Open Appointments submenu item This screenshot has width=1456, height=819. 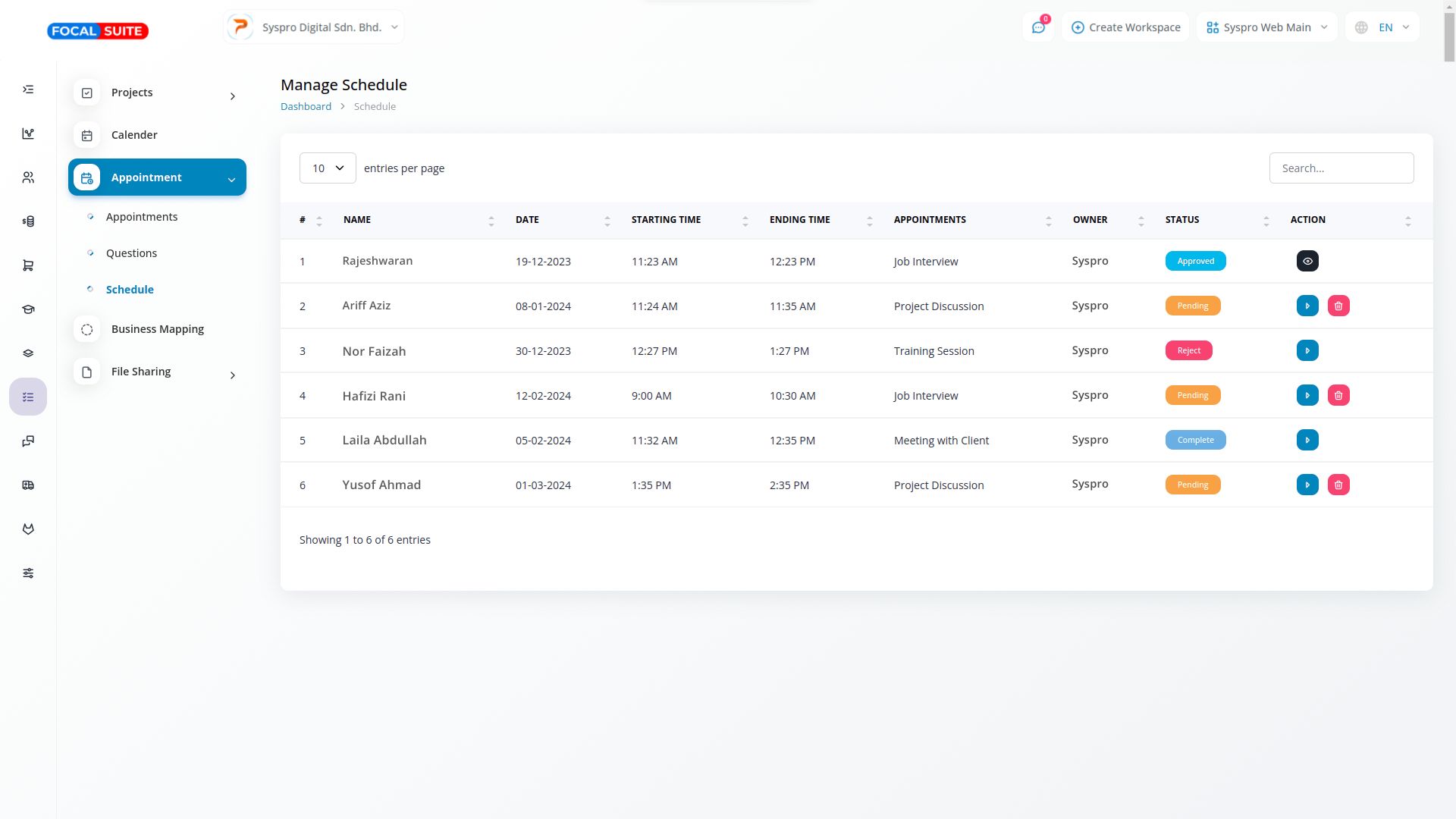142,217
